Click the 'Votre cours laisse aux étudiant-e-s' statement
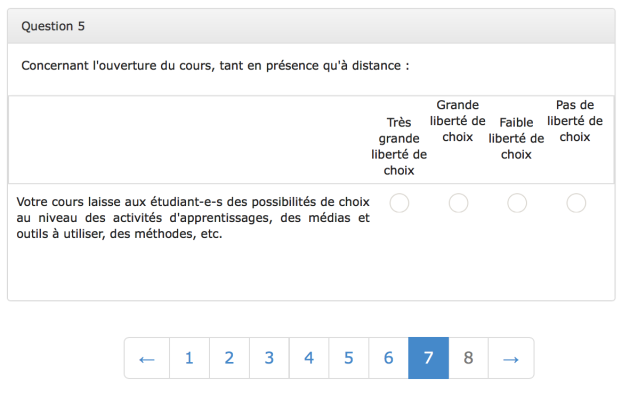Viewport: 630px width, 395px height. point(193,217)
